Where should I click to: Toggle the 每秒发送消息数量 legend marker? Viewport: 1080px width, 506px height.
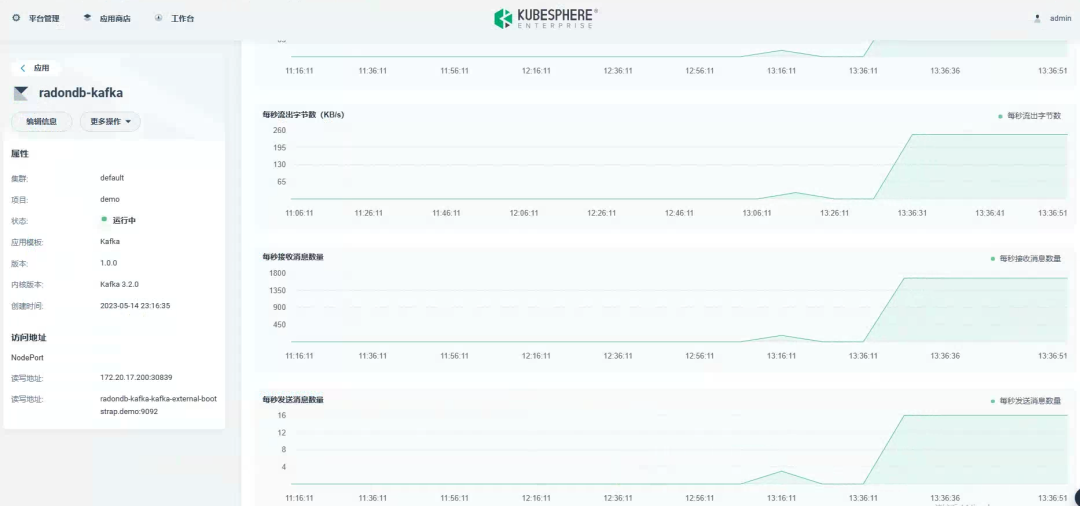click(x=993, y=401)
